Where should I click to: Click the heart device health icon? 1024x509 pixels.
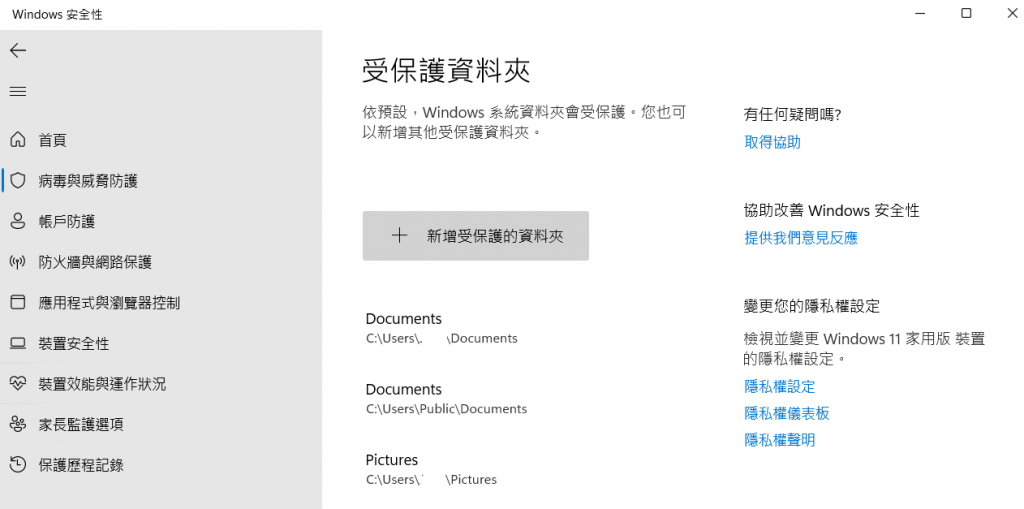(18, 384)
